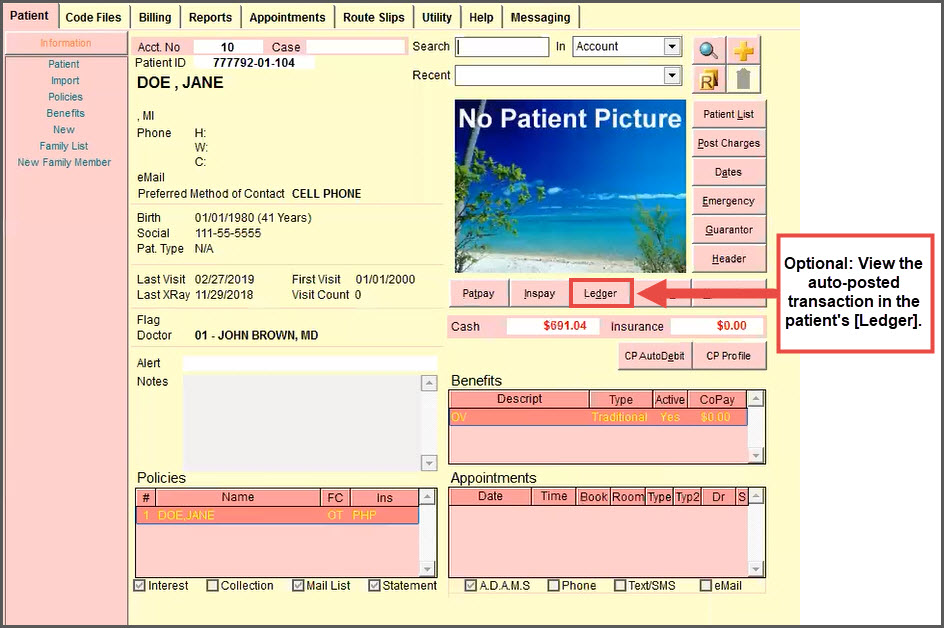Click the Acct. No field
The image size is (944, 628).
click(228, 47)
